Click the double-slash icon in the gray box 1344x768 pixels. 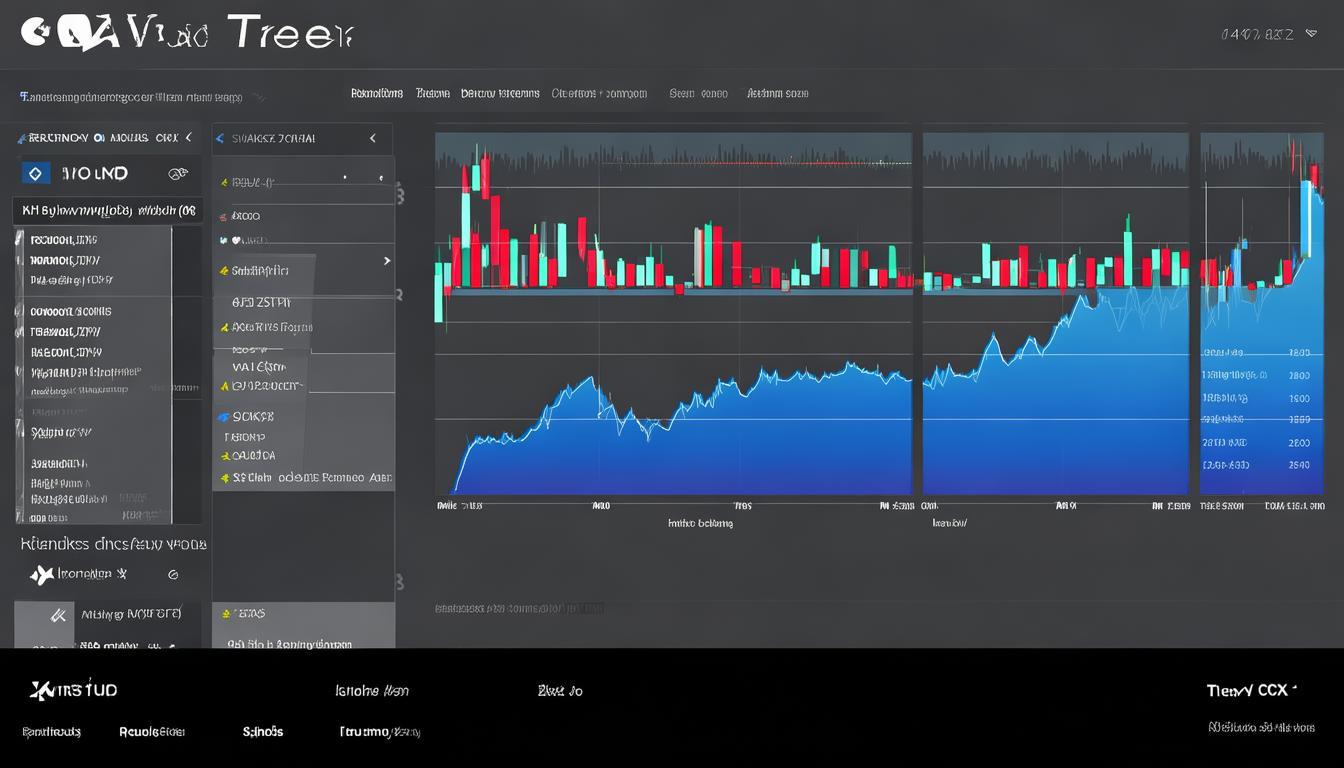click(x=57, y=615)
